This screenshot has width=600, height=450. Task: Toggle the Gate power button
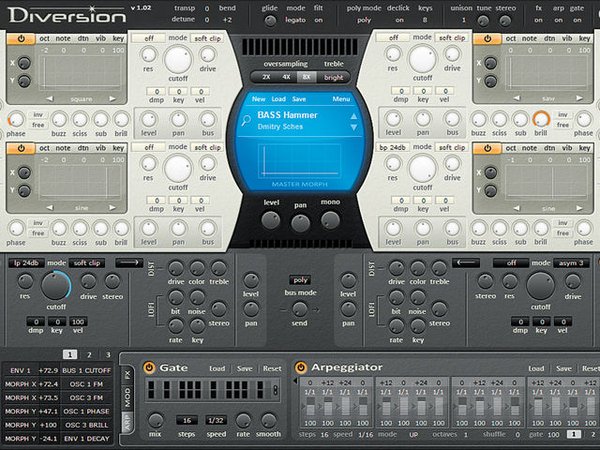(x=149, y=368)
